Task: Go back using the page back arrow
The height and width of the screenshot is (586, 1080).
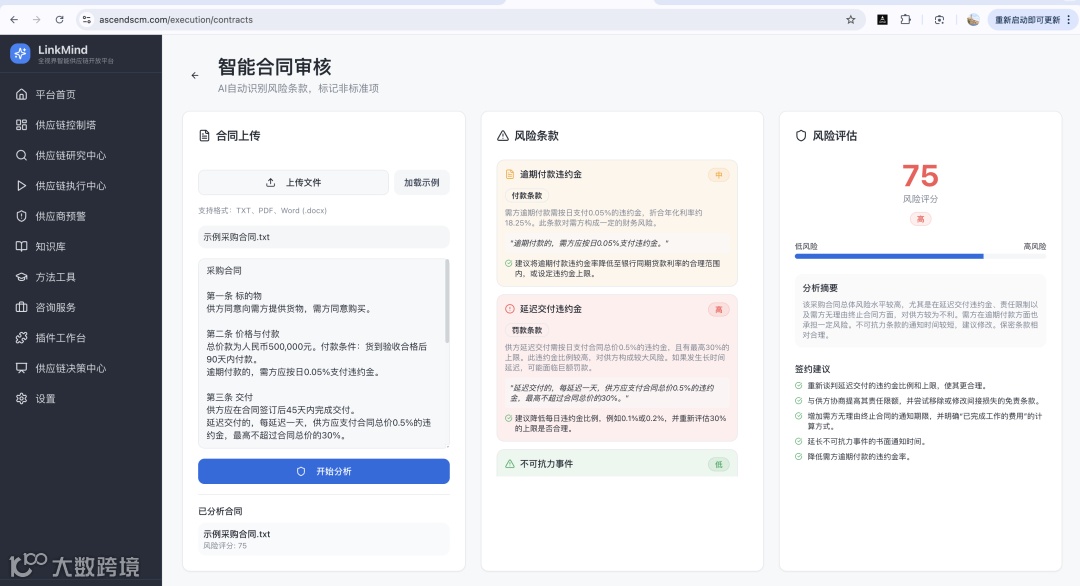Action: click(195, 76)
